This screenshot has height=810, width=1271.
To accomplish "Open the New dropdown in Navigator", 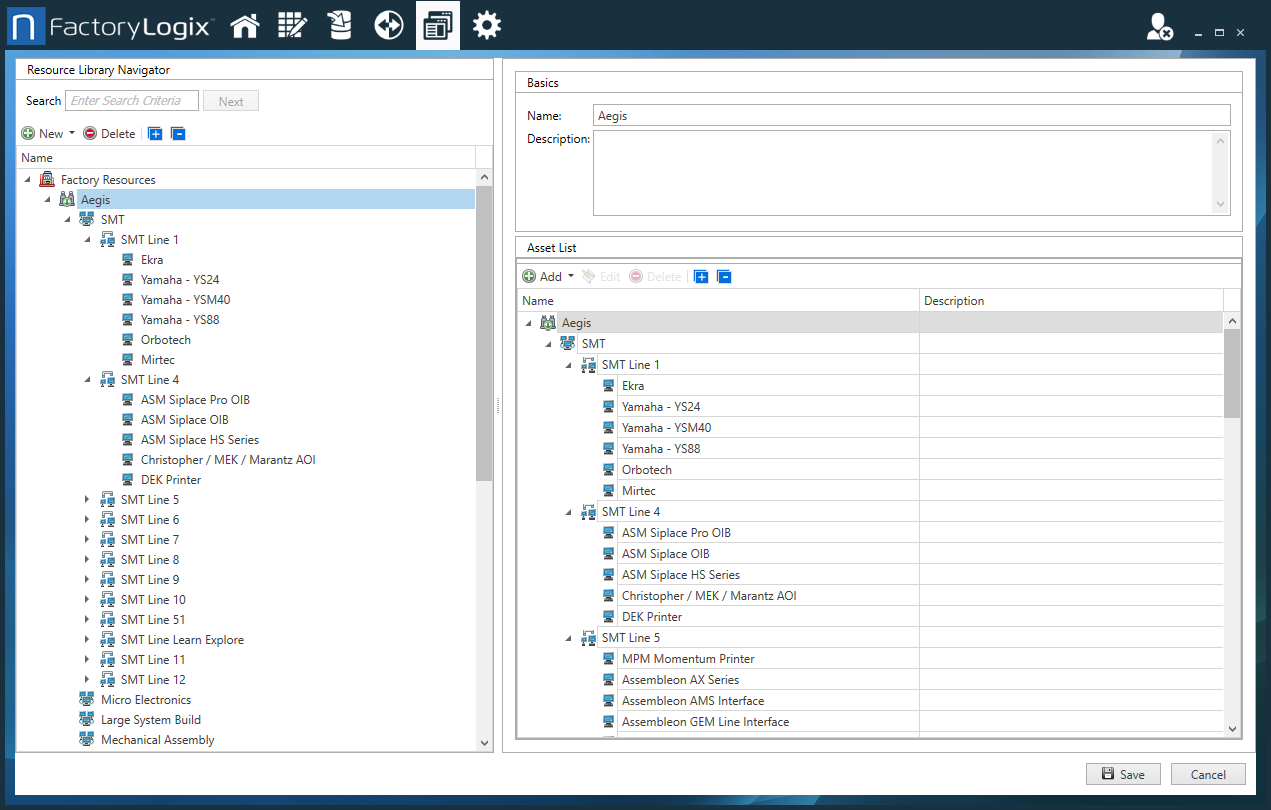I will point(72,134).
